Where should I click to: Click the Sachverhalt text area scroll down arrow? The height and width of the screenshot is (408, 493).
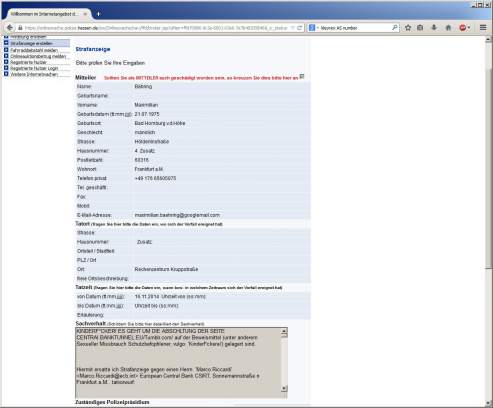pyautogui.click(x=284, y=388)
